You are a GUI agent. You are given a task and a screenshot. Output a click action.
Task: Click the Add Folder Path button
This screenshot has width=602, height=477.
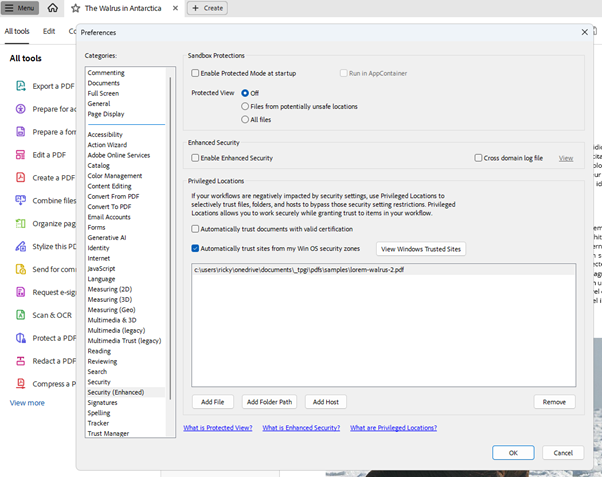[x=270, y=402]
